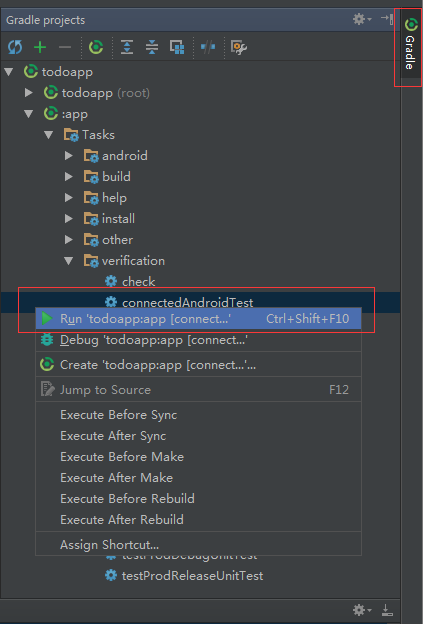Open Gradle Settings via the wrench icon
Image resolution: width=423 pixels, height=624 pixels.
[239, 47]
